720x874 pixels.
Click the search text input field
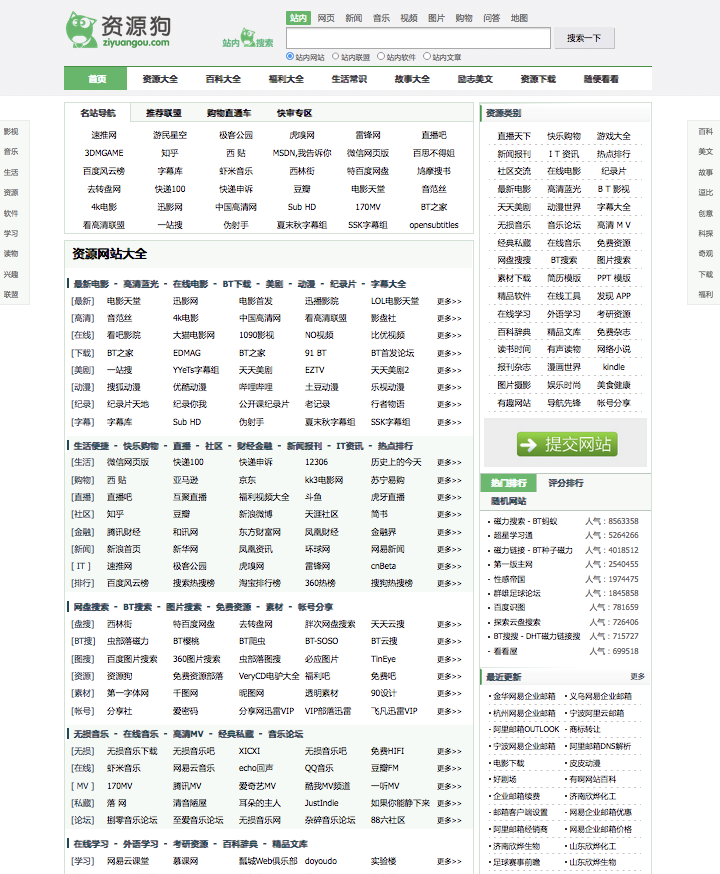(418, 38)
